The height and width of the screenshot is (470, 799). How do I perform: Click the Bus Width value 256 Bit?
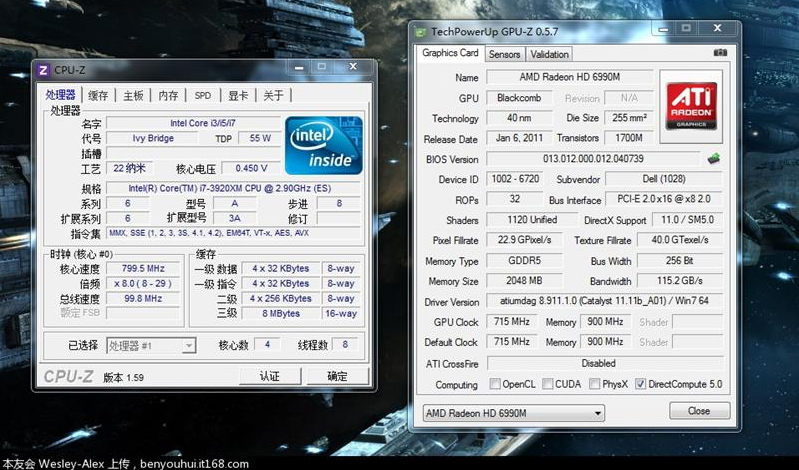pyautogui.click(x=680, y=260)
